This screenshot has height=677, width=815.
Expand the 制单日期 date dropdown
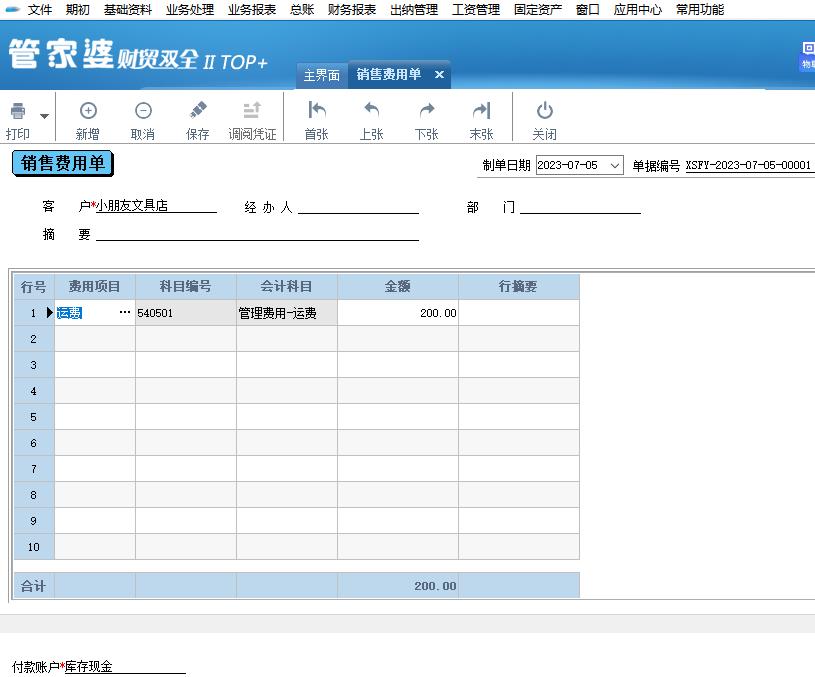coord(614,166)
